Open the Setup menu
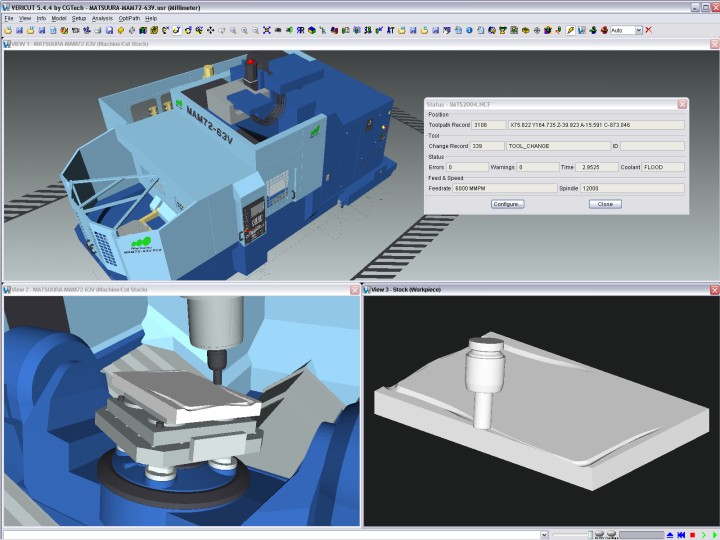720x540 pixels. click(79, 18)
